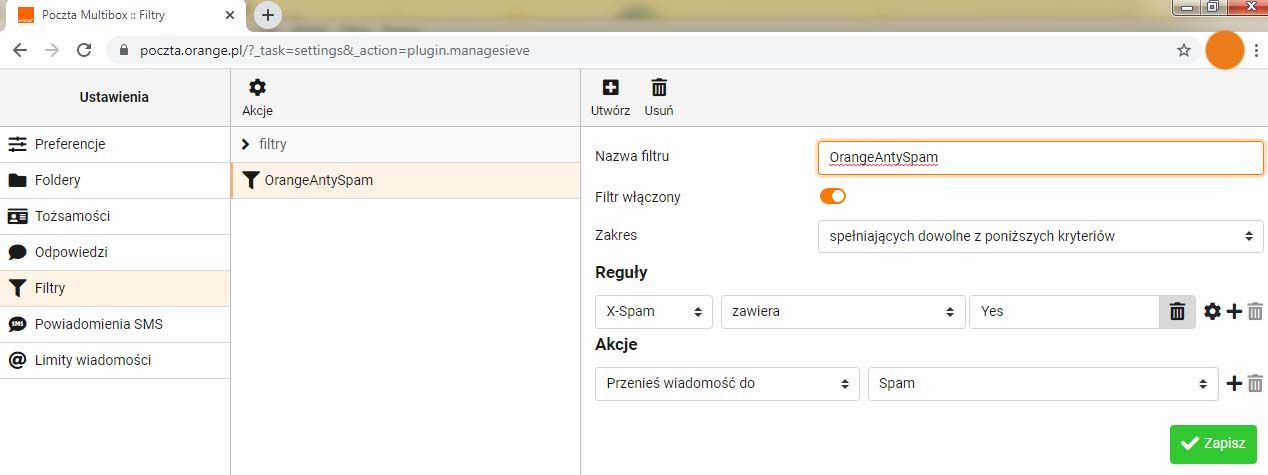This screenshot has height=475, width=1268.
Task: Open the X-Spam header dropdown
Action: (654, 311)
